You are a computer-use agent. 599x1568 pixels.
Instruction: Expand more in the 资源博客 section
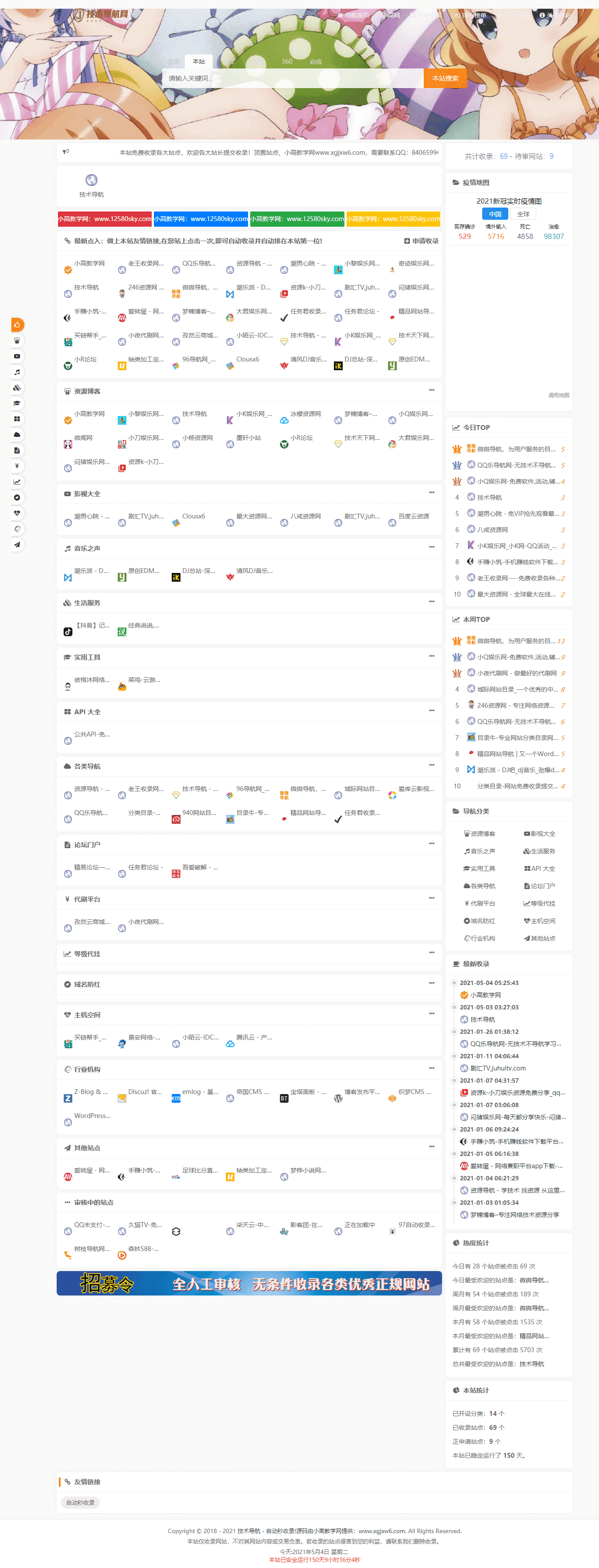click(x=431, y=390)
